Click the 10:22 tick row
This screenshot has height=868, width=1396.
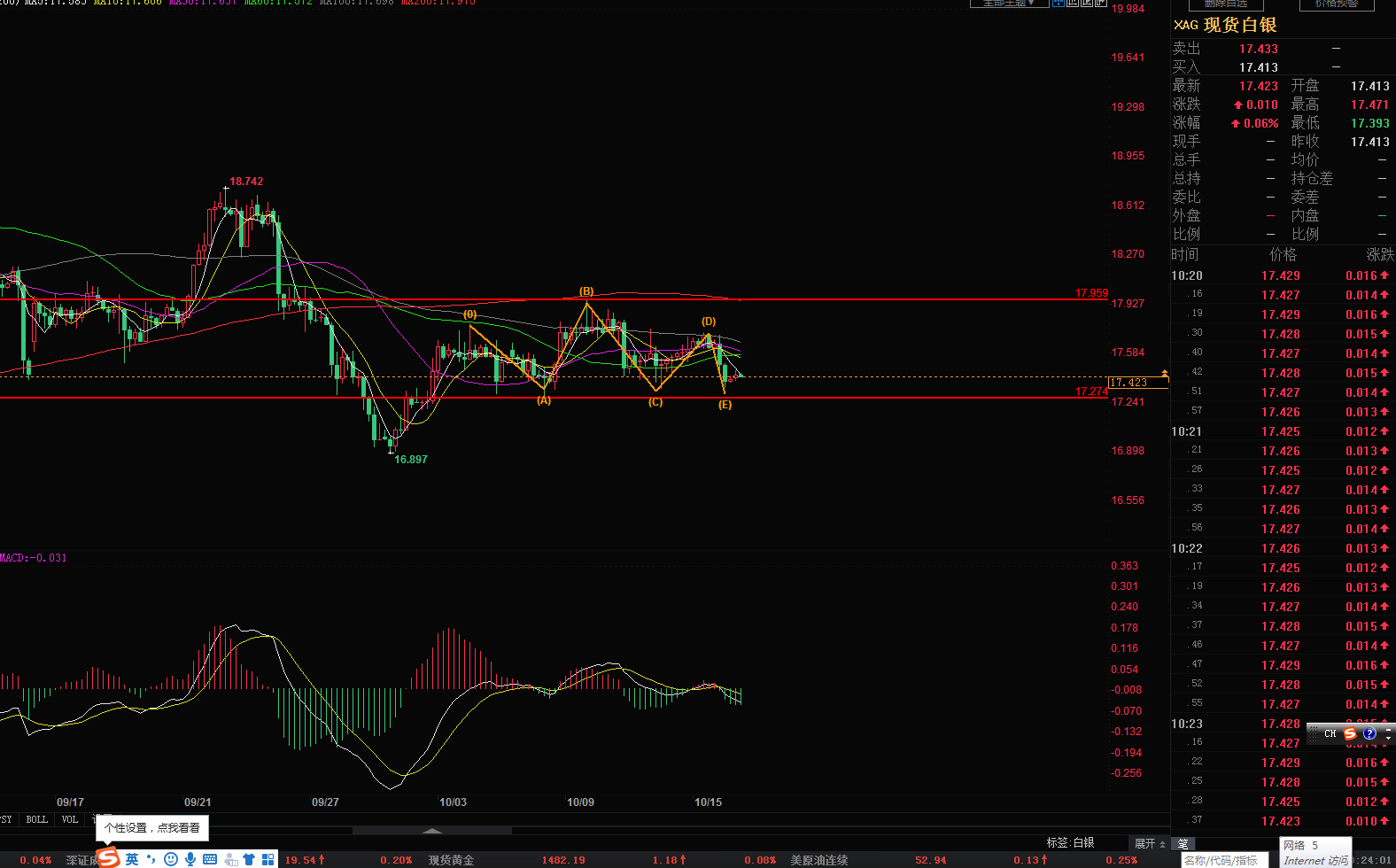1283,548
